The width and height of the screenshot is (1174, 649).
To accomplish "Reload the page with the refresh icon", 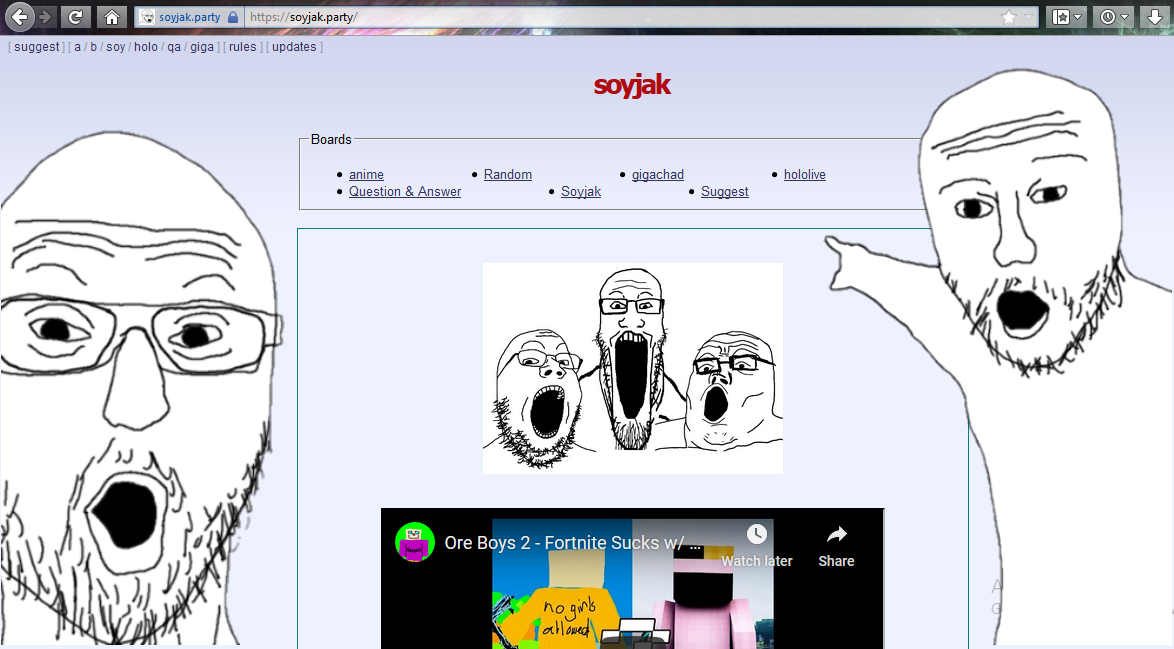I will pos(75,17).
